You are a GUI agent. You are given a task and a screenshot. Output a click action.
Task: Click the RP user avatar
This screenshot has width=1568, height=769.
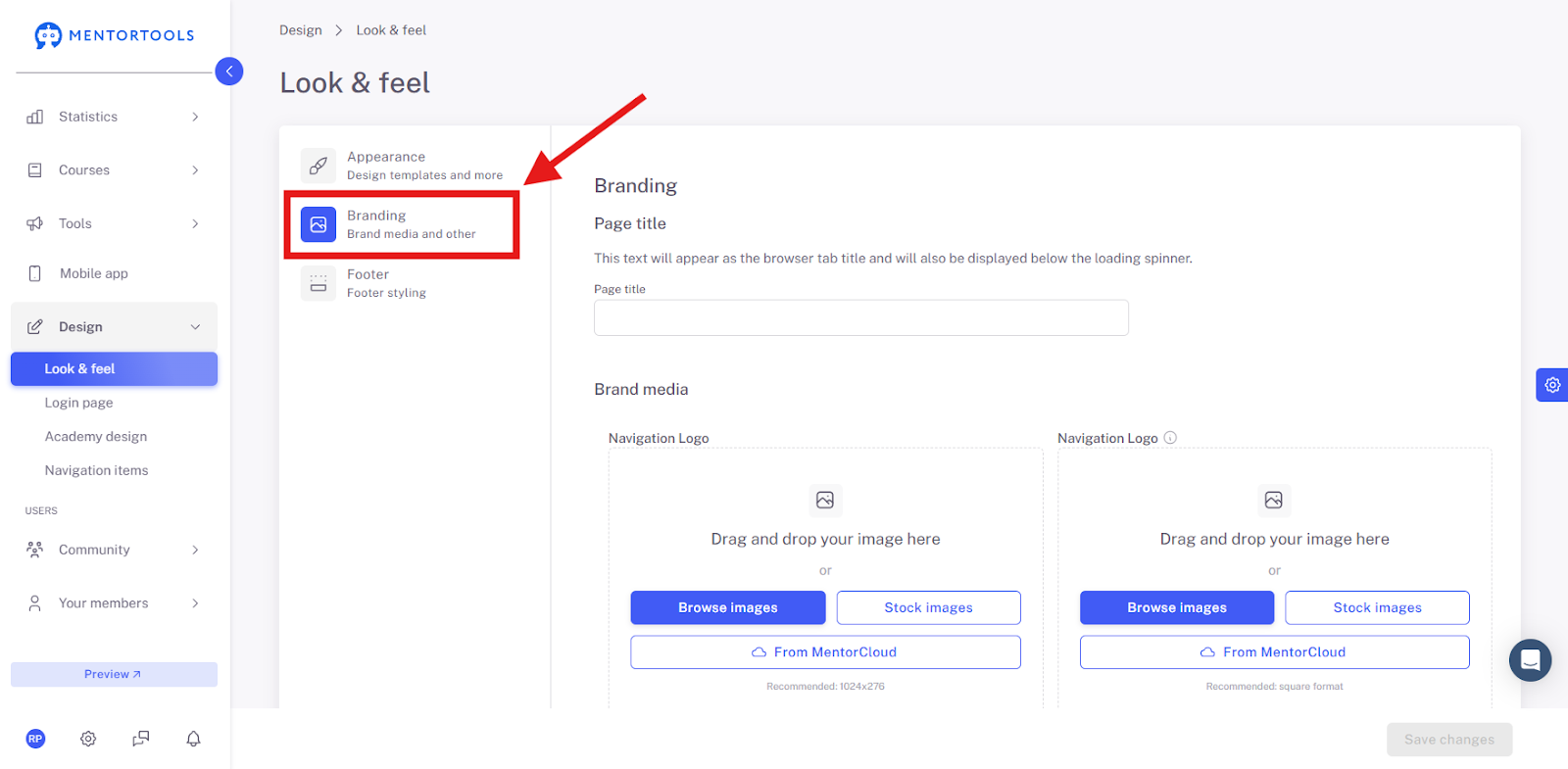point(35,739)
